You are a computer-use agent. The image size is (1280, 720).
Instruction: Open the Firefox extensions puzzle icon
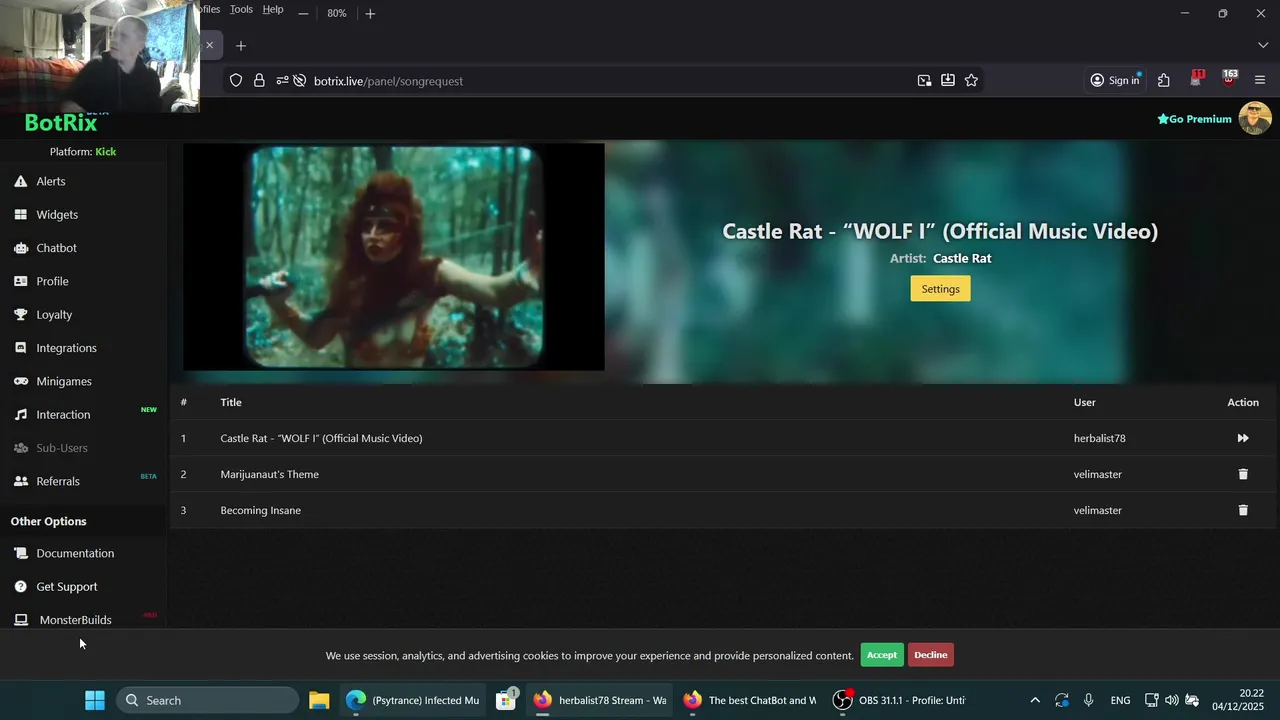click(1164, 81)
